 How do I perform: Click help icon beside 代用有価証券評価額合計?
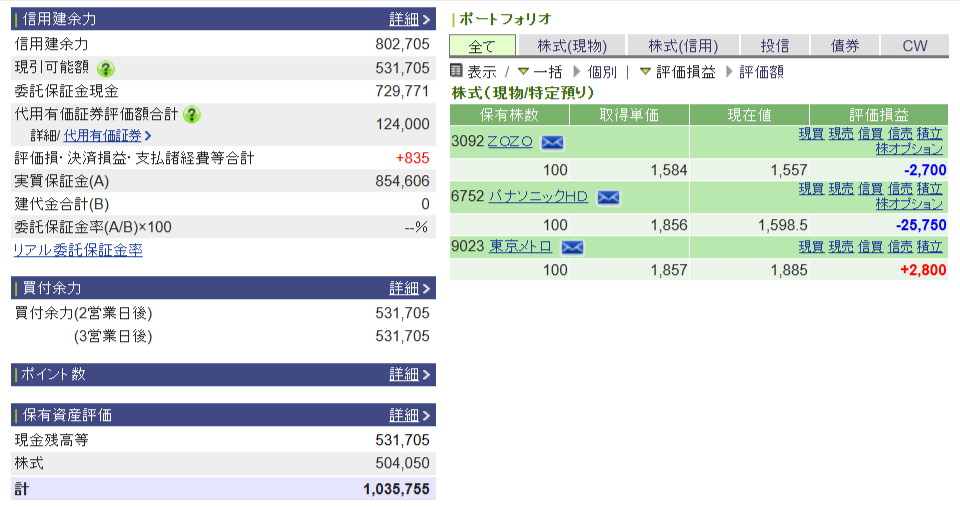click(192, 115)
